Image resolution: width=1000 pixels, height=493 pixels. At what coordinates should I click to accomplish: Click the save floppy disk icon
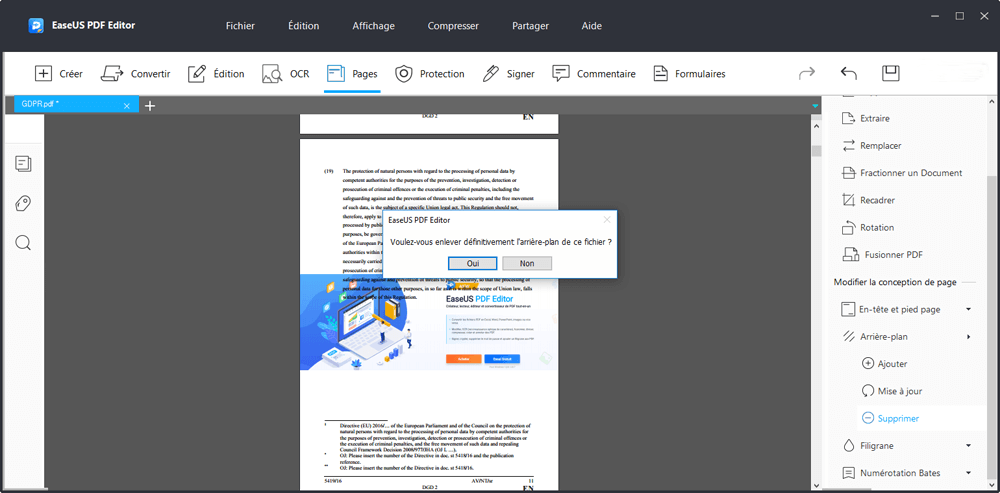pyautogui.click(x=890, y=73)
